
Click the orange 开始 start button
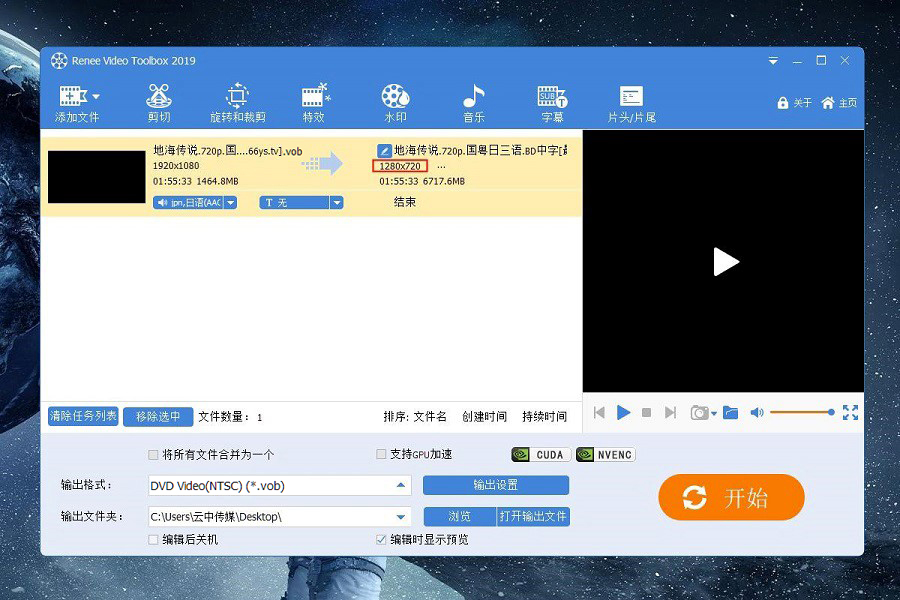[x=731, y=497]
